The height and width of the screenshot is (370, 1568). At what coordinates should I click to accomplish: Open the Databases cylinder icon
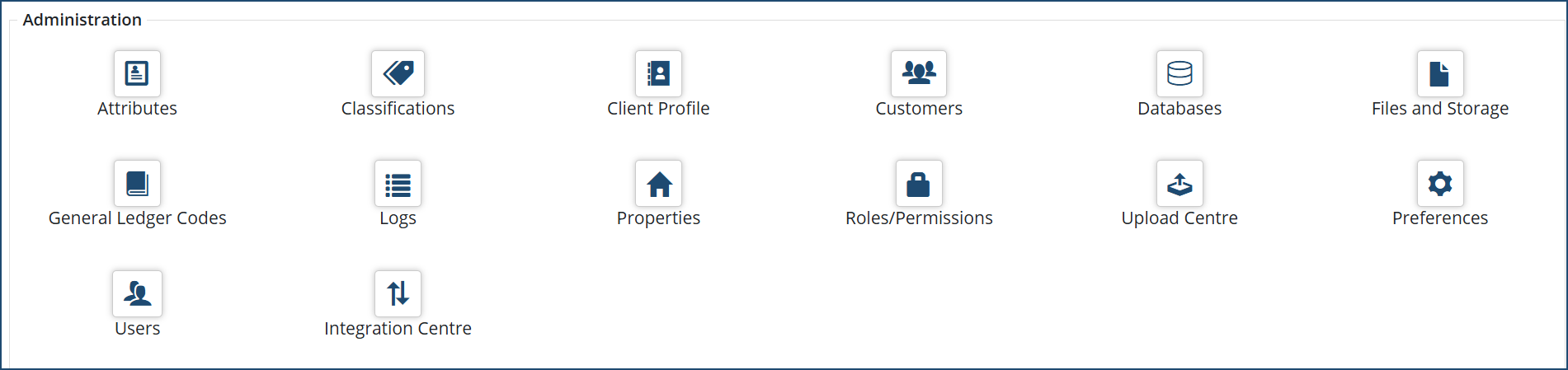[x=1180, y=73]
